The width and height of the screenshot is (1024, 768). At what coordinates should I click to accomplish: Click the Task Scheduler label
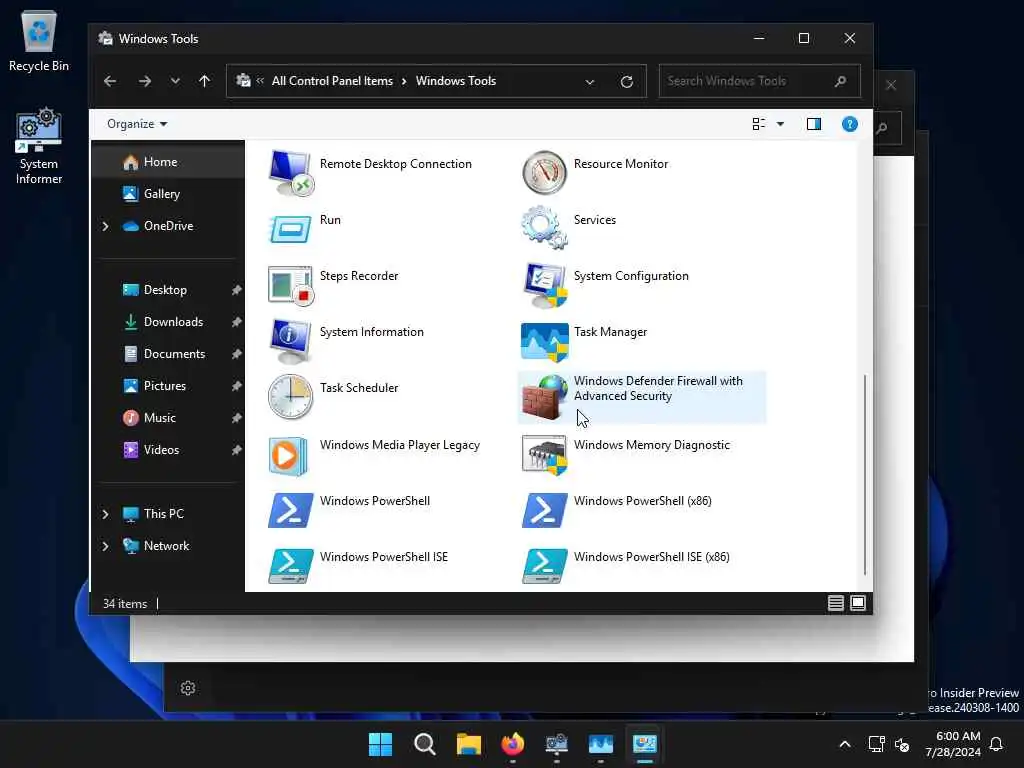(x=359, y=388)
